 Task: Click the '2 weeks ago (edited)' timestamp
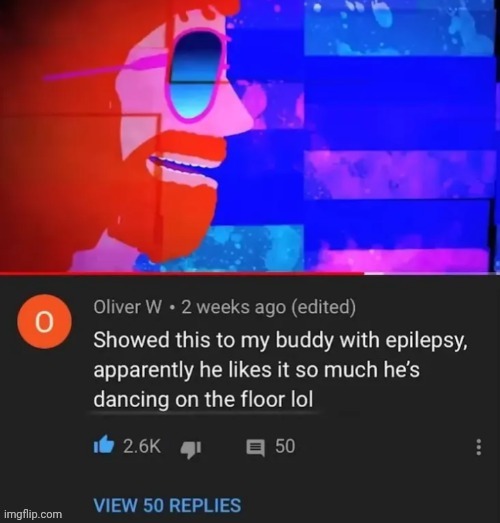tap(269, 307)
